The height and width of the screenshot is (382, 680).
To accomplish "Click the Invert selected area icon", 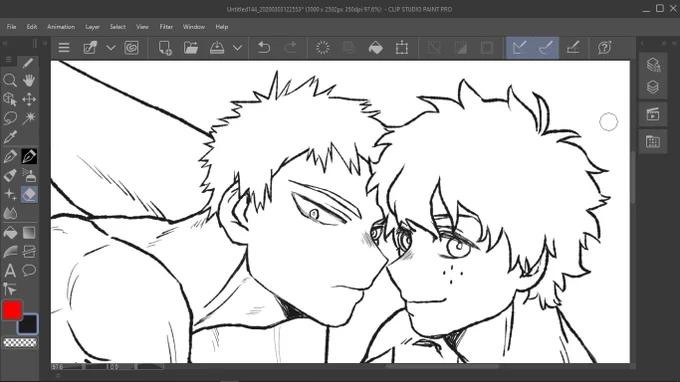I will coord(461,48).
